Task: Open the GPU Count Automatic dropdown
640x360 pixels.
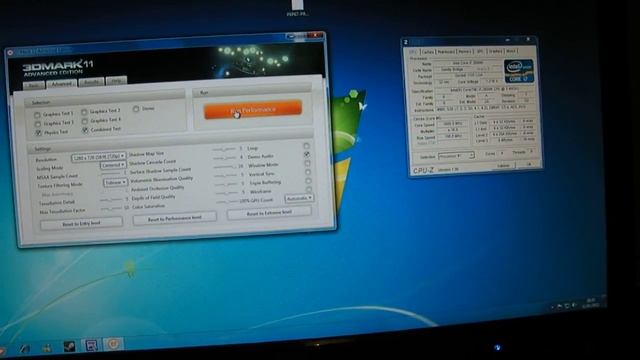Action: pyautogui.click(x=299, y=198)
